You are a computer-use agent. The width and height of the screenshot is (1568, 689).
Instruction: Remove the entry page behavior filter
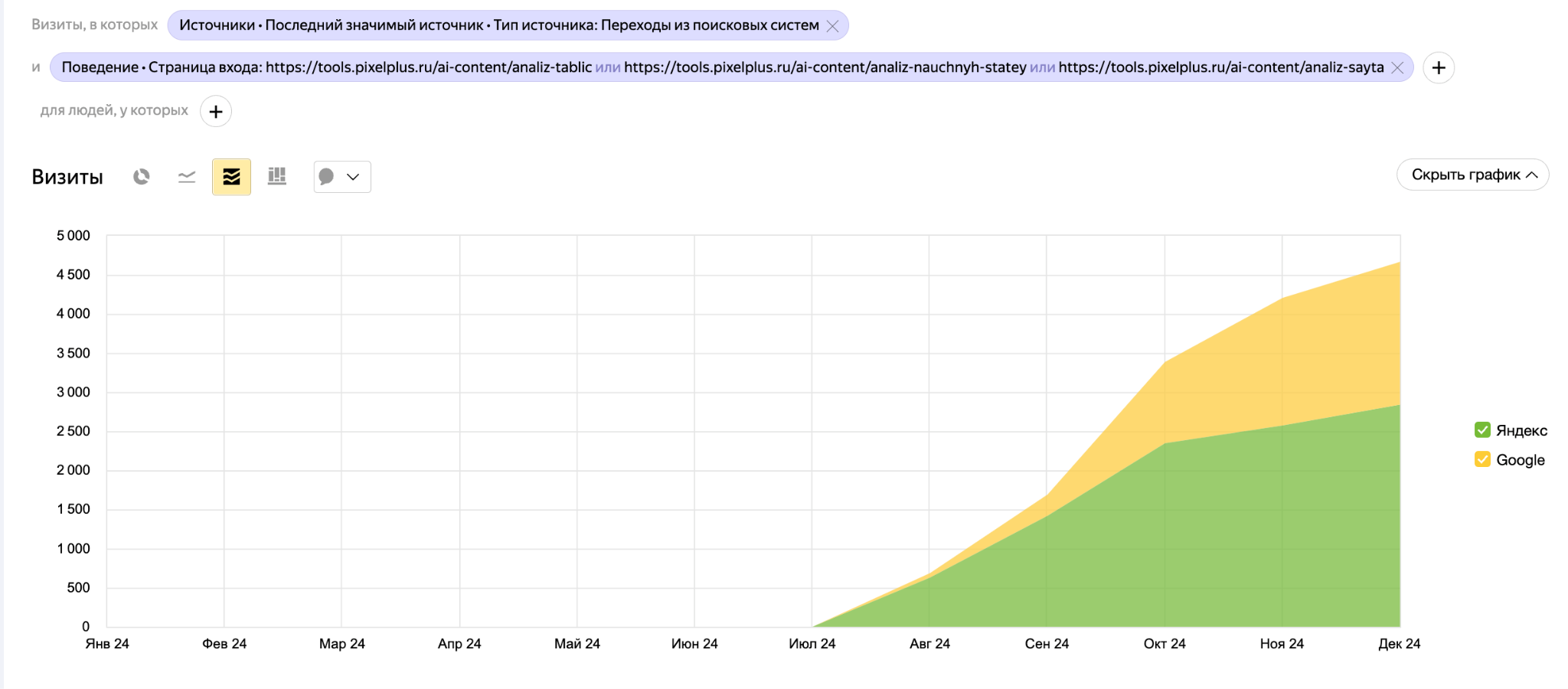click(1397, 68)
